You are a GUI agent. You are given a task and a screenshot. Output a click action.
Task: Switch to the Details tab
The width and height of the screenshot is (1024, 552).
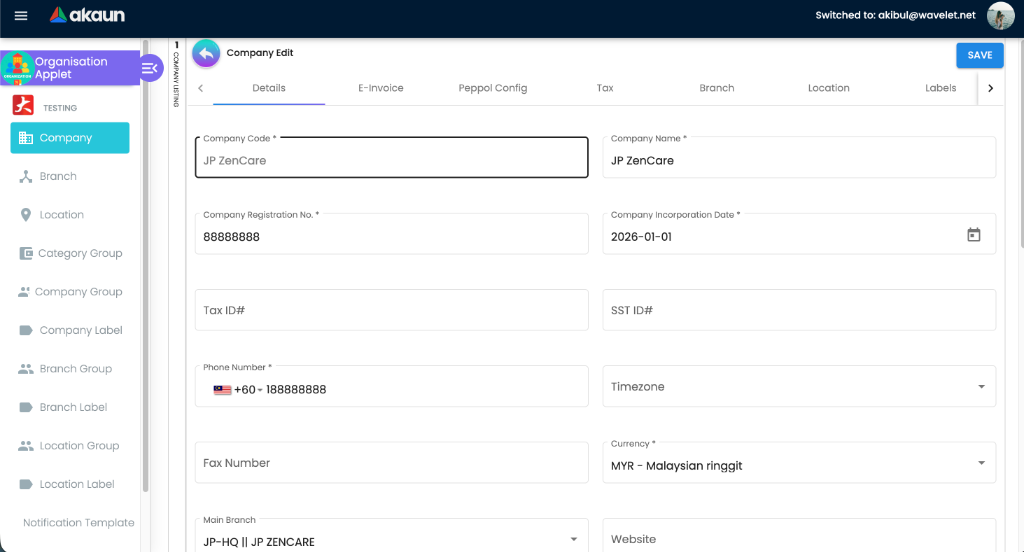269,88
